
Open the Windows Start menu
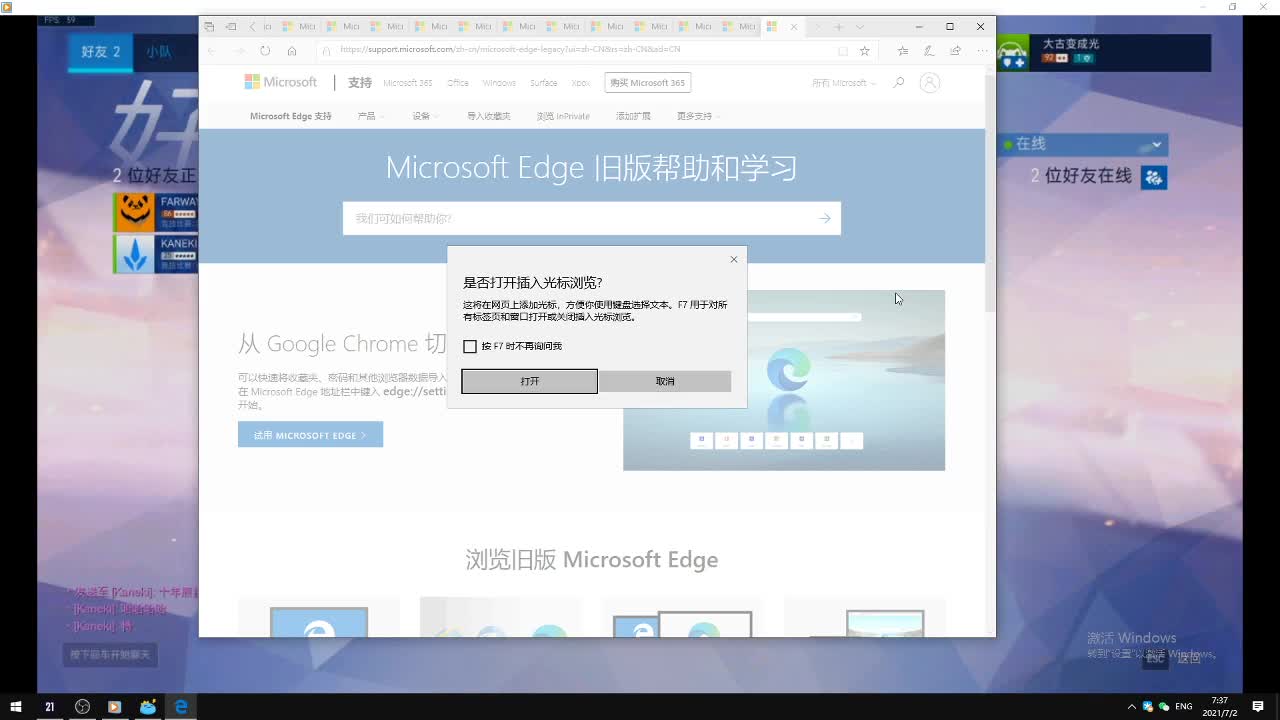point(17,707)
